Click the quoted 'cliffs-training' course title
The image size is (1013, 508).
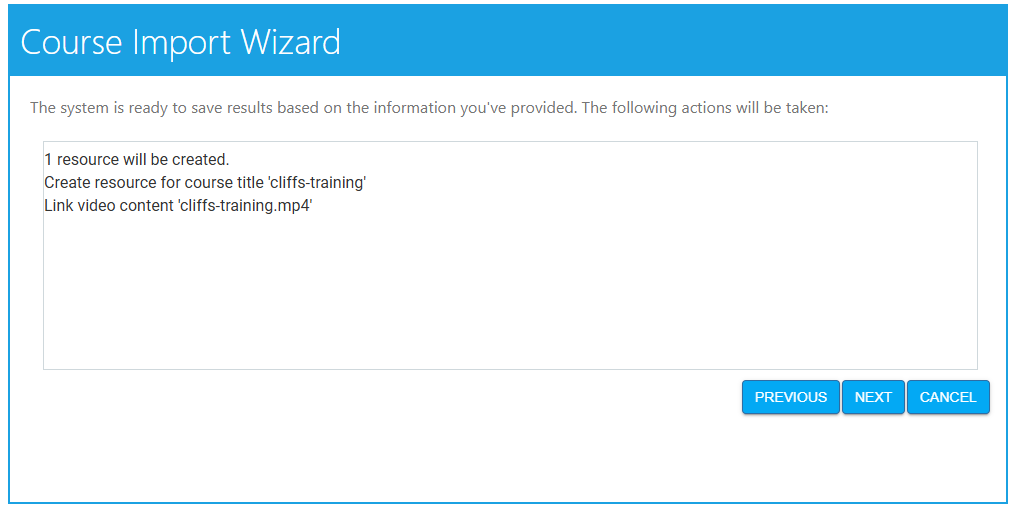(x=317, y=183)
